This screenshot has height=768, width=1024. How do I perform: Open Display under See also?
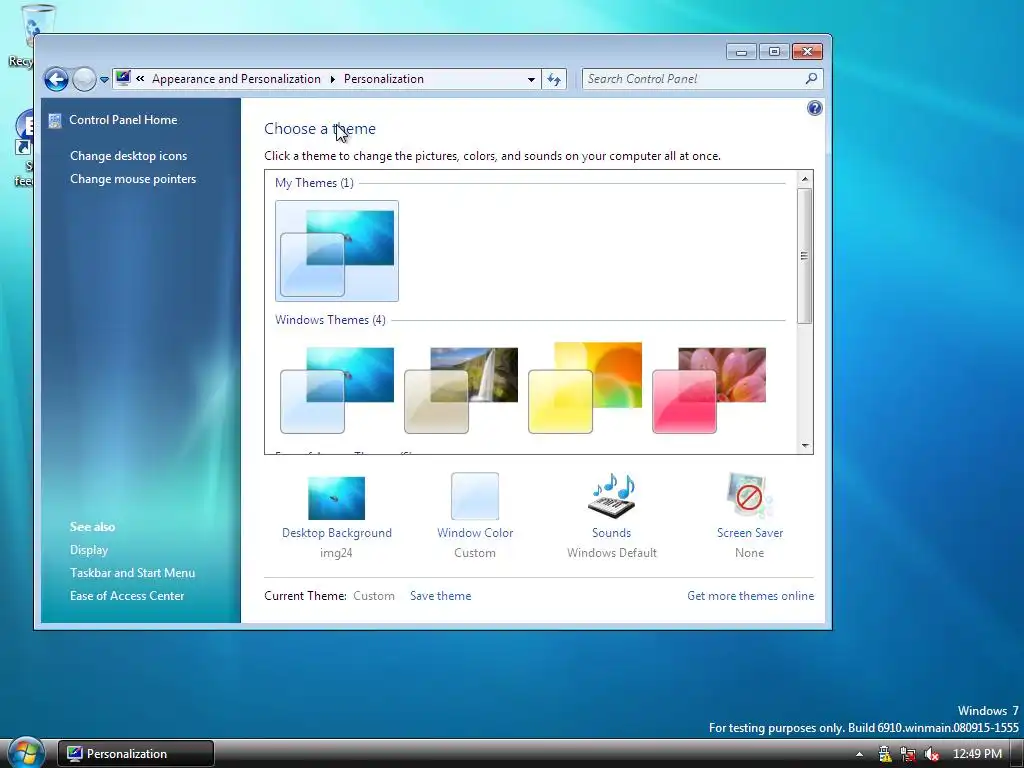(x=89, y=550)
